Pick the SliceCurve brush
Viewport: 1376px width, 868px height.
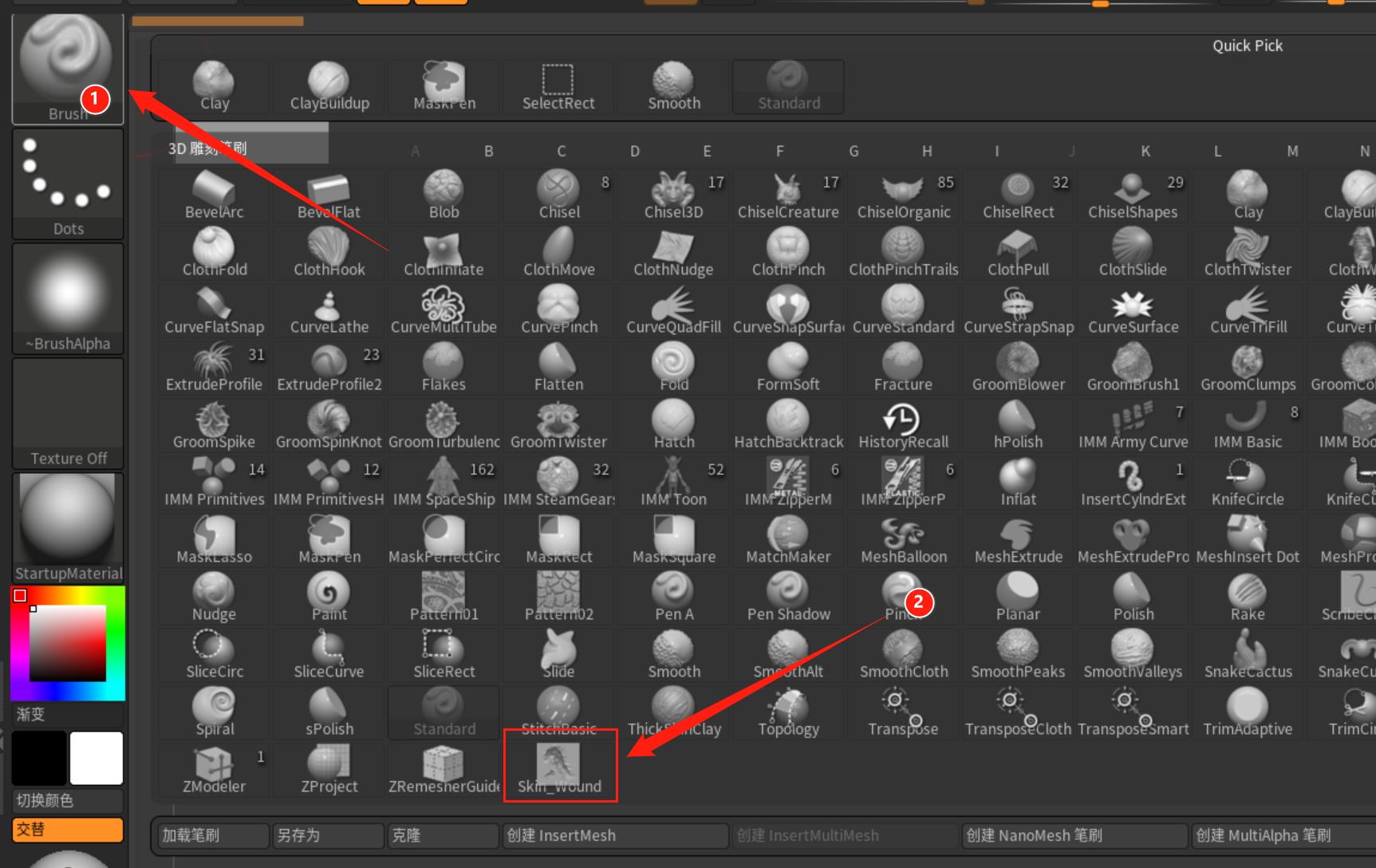329,655
